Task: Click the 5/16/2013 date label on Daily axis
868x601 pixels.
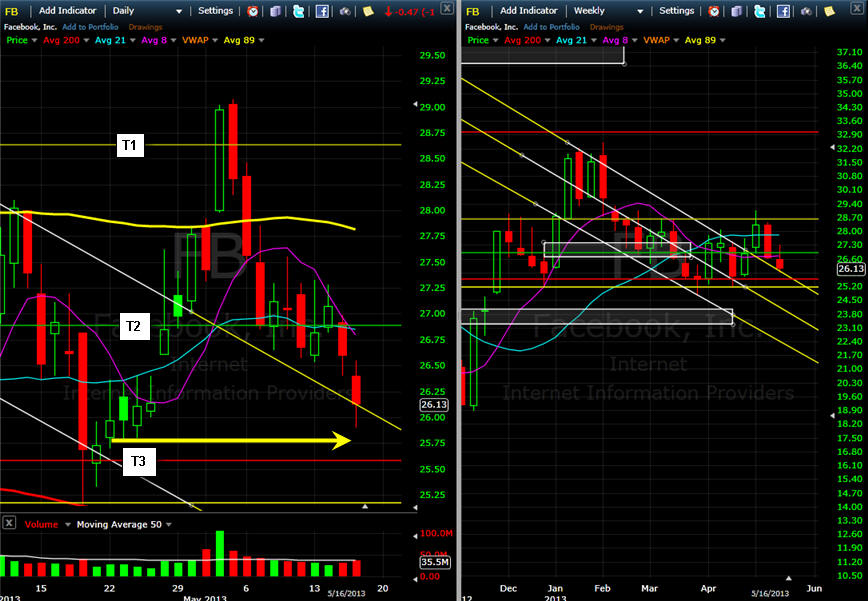Action: pos(347,594)
